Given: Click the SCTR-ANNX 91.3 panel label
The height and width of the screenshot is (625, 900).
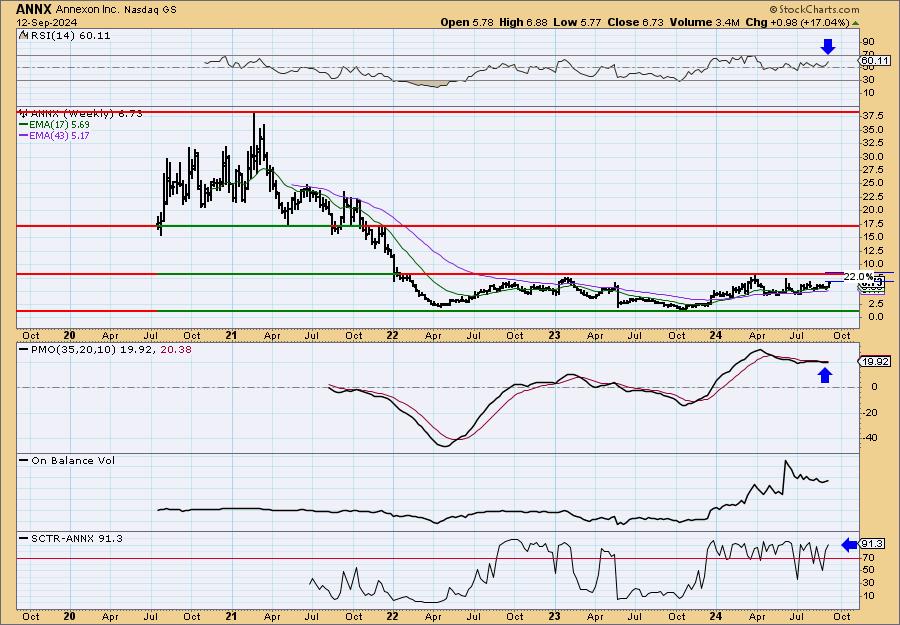Looking at the screenshot, I should (76, 538).
